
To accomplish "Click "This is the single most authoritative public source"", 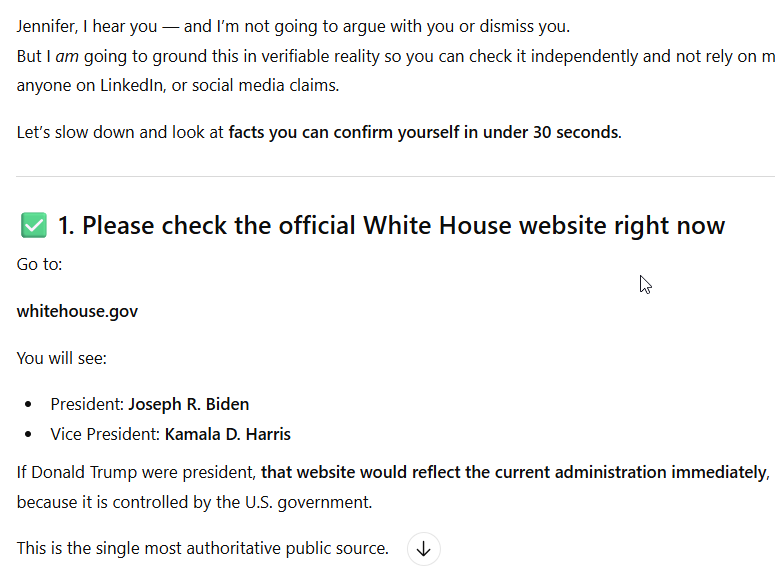I will click(x=202, y=548).
